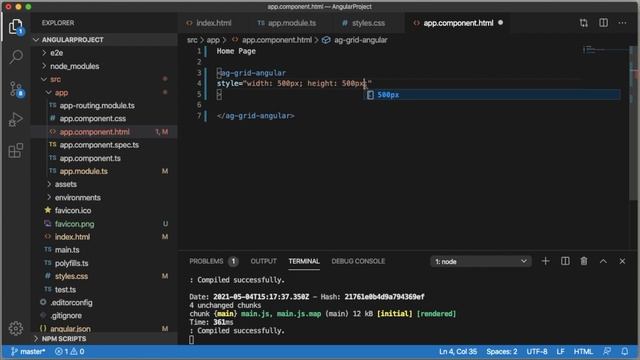Change HTML language mode
640x360 pixels.
pos(583,351)
